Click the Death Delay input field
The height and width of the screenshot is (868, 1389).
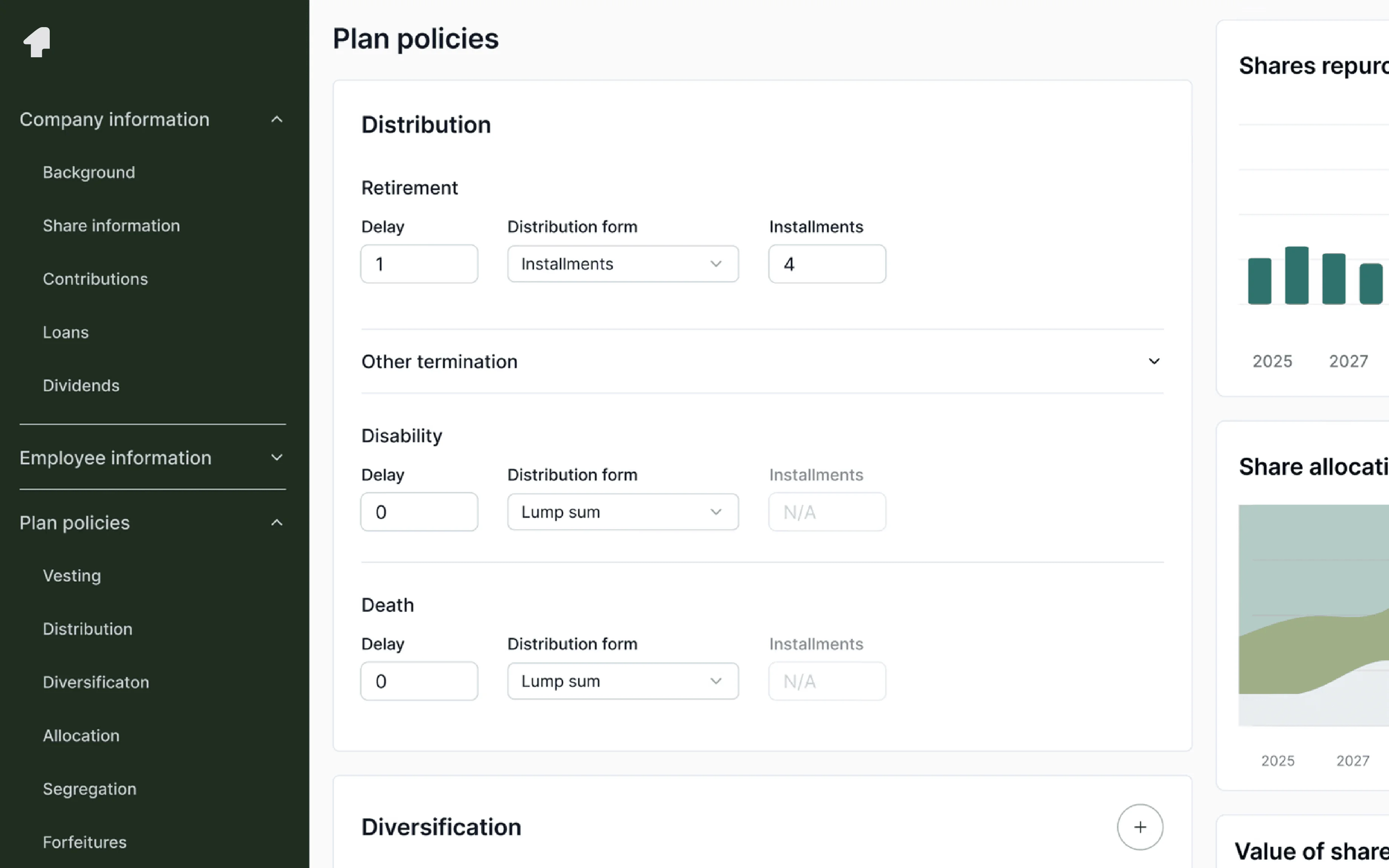419,682
